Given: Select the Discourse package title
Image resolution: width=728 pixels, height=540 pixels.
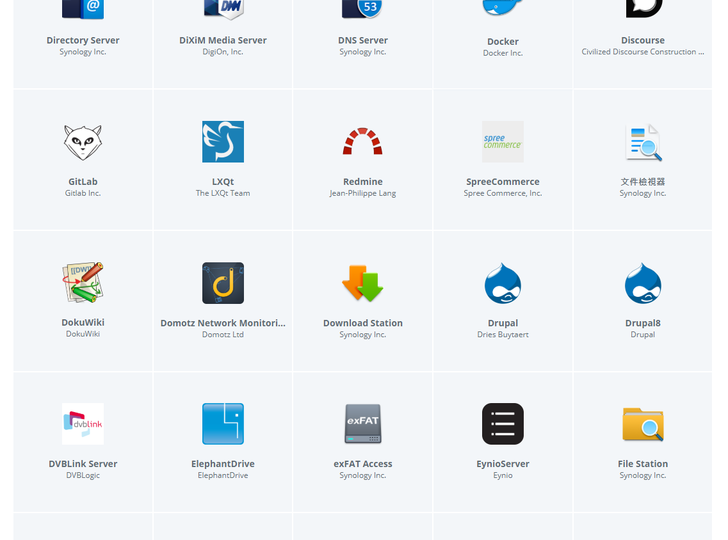Looking at the screenshot, I should click(x=643, y=41).
